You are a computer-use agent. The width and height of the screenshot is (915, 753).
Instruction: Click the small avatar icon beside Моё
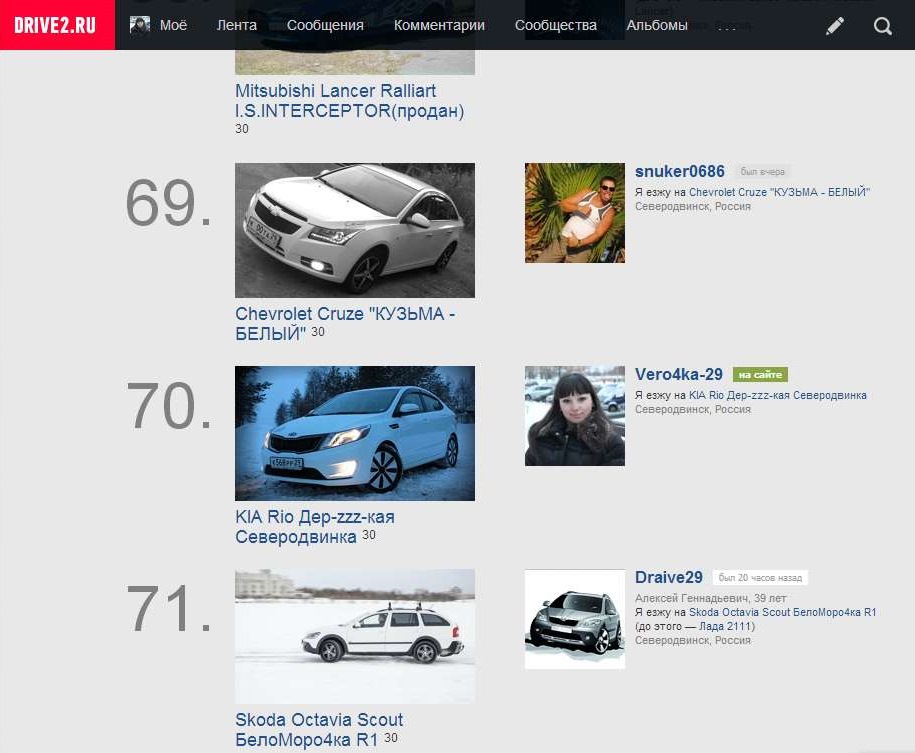pos(138,25)
